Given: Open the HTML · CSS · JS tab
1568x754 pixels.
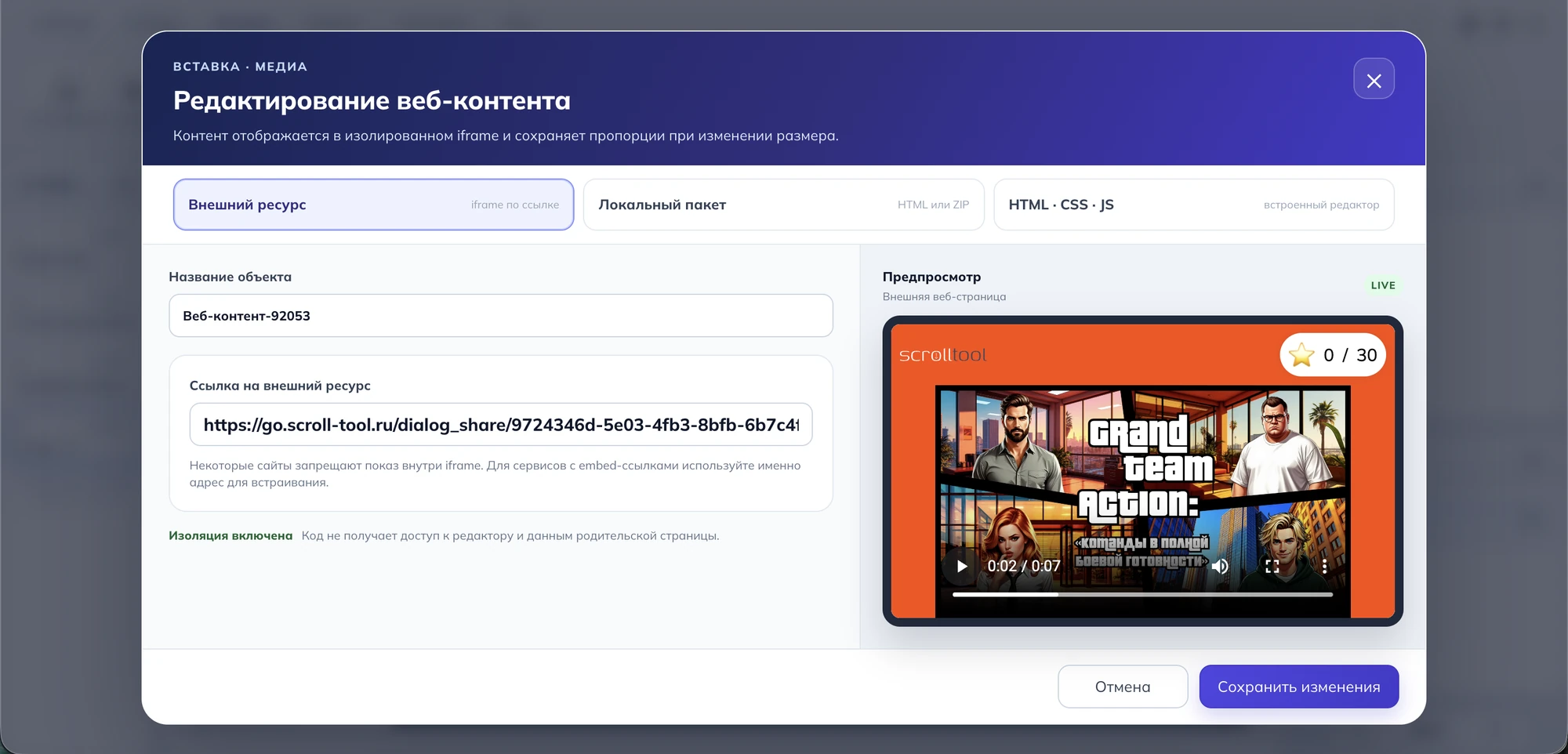Looking at the screenshot, I should pos(1193,205).
